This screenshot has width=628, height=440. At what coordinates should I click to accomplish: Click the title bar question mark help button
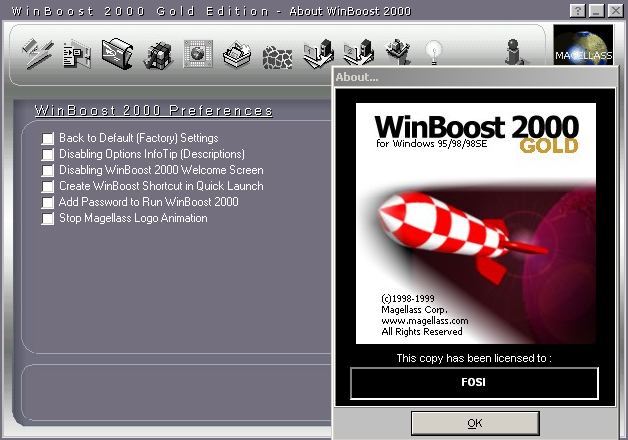pos(578,10)
